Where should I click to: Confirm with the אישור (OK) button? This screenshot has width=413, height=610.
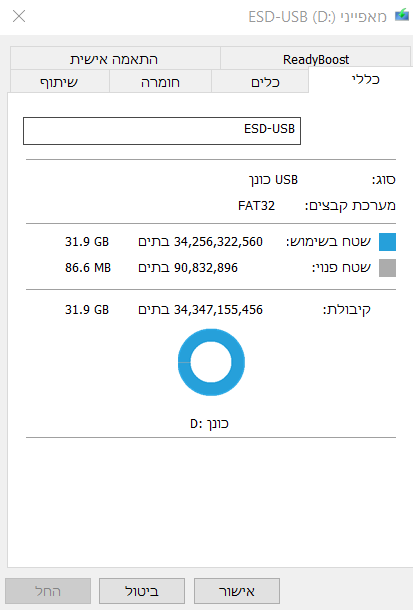click(237, 591)
